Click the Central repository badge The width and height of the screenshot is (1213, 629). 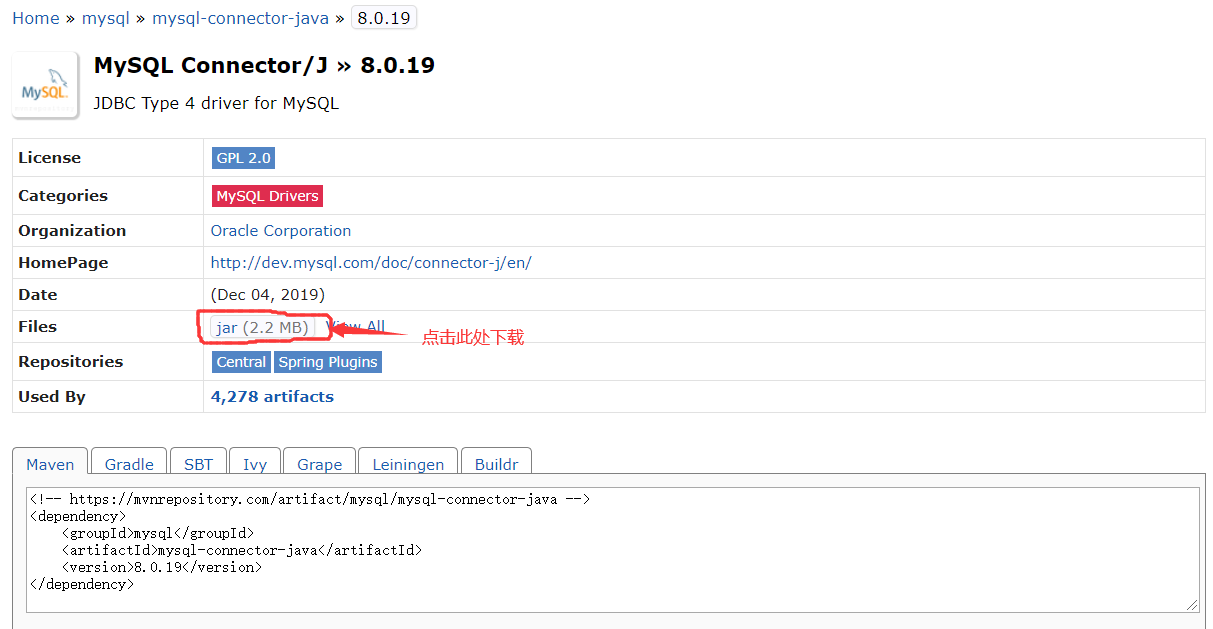(240, 361)
